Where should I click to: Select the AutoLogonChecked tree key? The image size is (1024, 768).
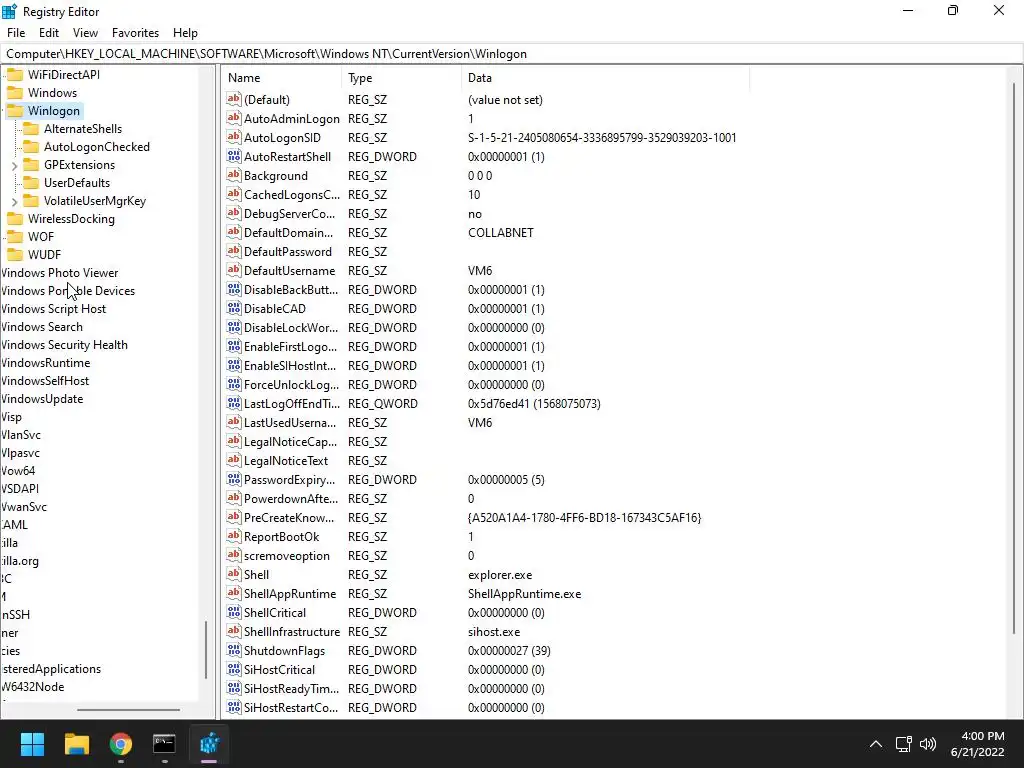97,147
